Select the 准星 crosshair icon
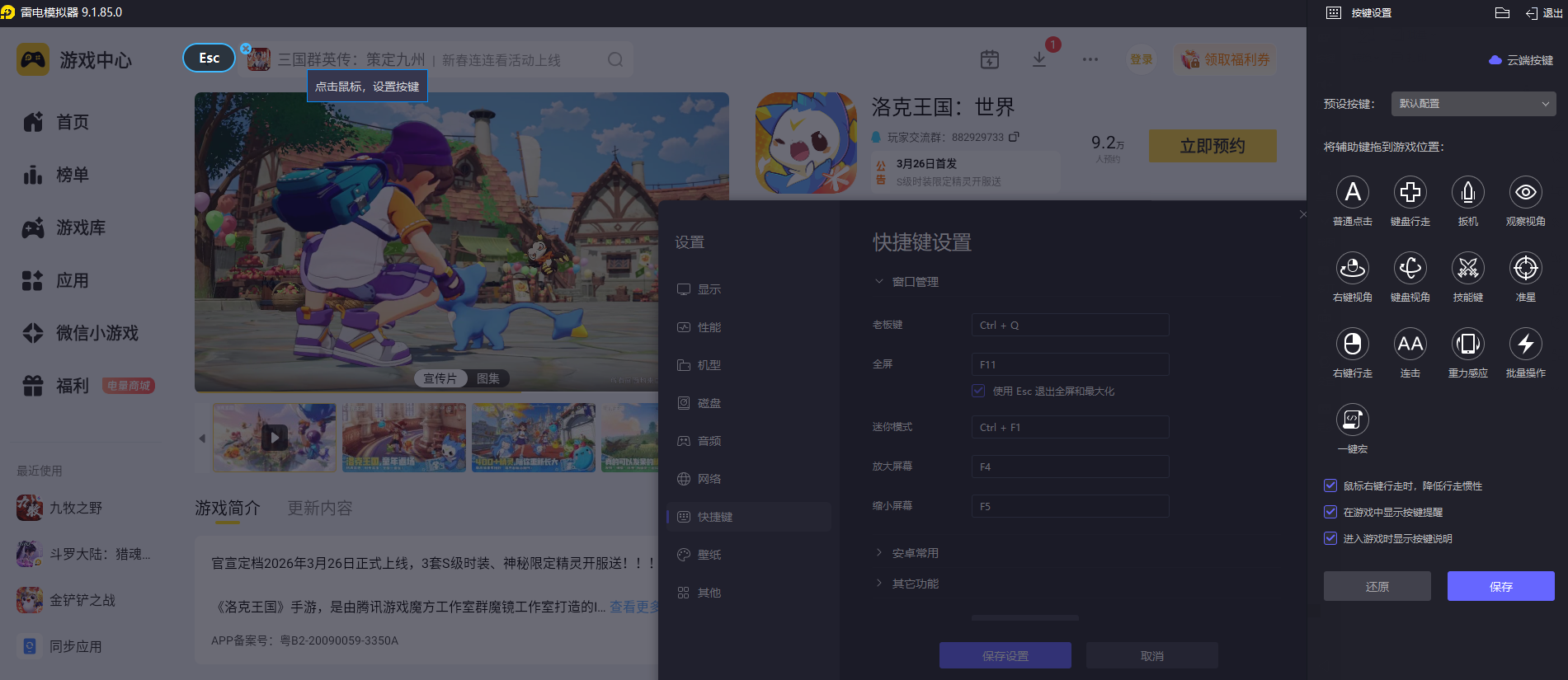1568x680 pixels. click(x=1526, y=268)
